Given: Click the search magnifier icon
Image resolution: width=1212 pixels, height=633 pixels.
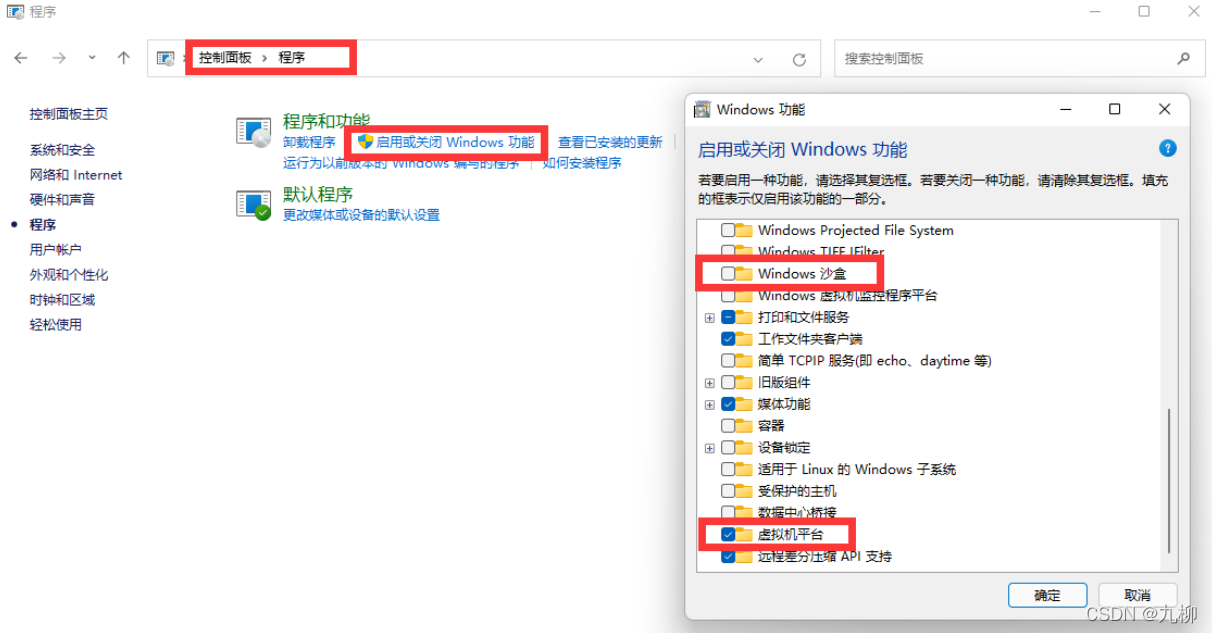Looking at the screenshot, I should 1184,58.
